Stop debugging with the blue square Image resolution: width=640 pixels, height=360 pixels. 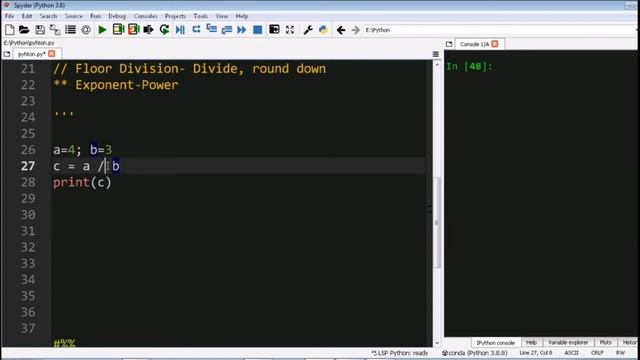tap(258, 30)
